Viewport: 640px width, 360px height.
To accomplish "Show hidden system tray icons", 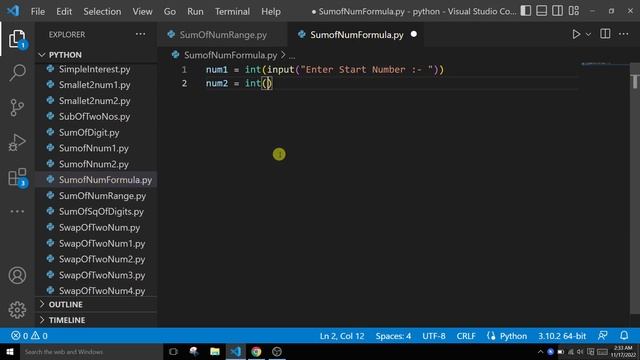I will click(540, 352).
